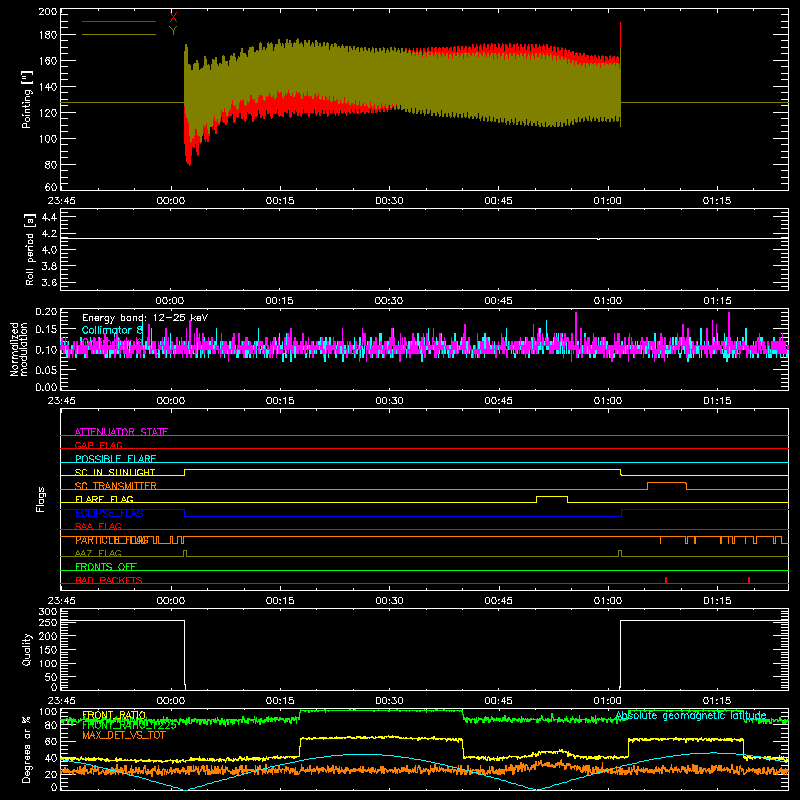This screenshot has width=800, height=800.
Task: Click the olive A-Z flag pulse near 01:02
Action: point(620,553)
